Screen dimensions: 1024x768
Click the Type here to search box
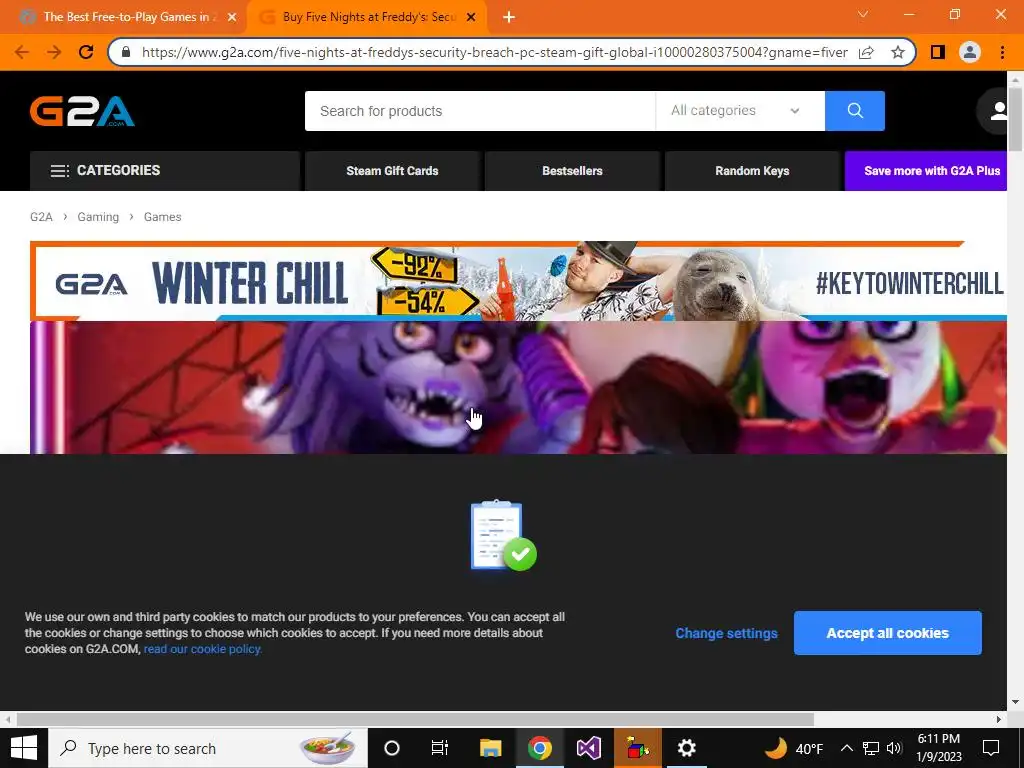click(x=208, y=748)
